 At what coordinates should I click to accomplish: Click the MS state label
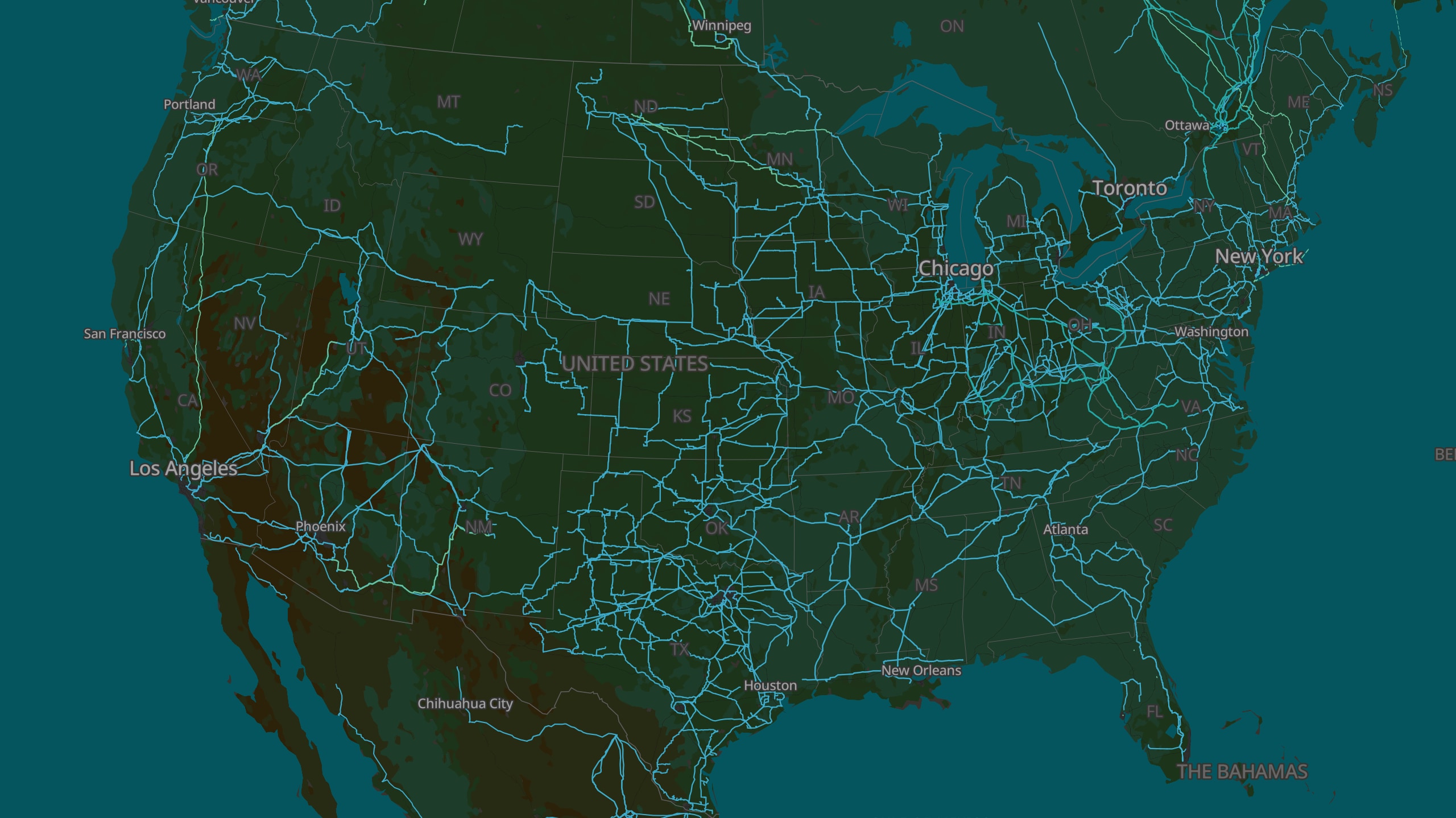tap(926, 585)
